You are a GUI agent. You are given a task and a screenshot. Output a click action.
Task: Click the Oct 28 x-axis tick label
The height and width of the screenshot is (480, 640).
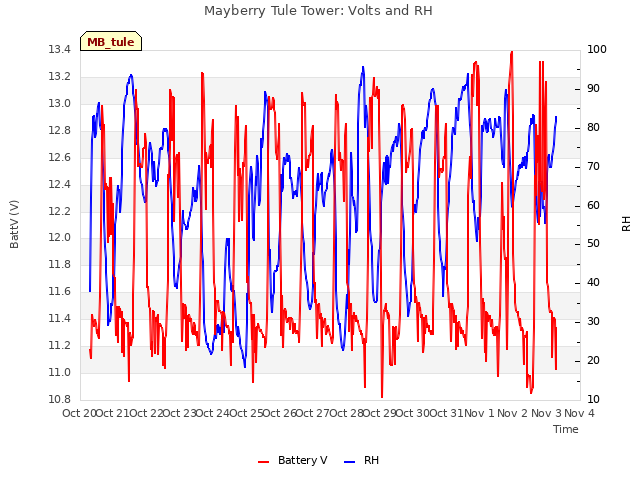pyautogui.click(x=347, y=413)
